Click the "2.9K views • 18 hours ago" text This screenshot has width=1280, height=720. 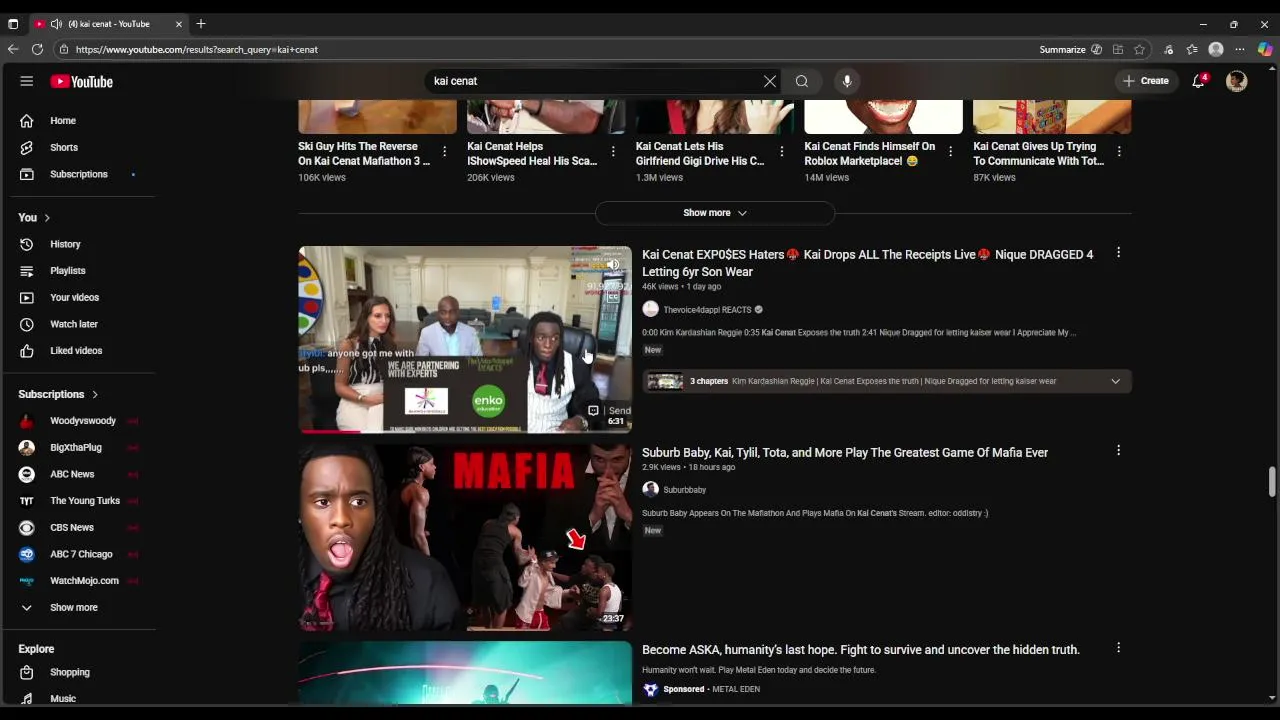tap(689, 467)
